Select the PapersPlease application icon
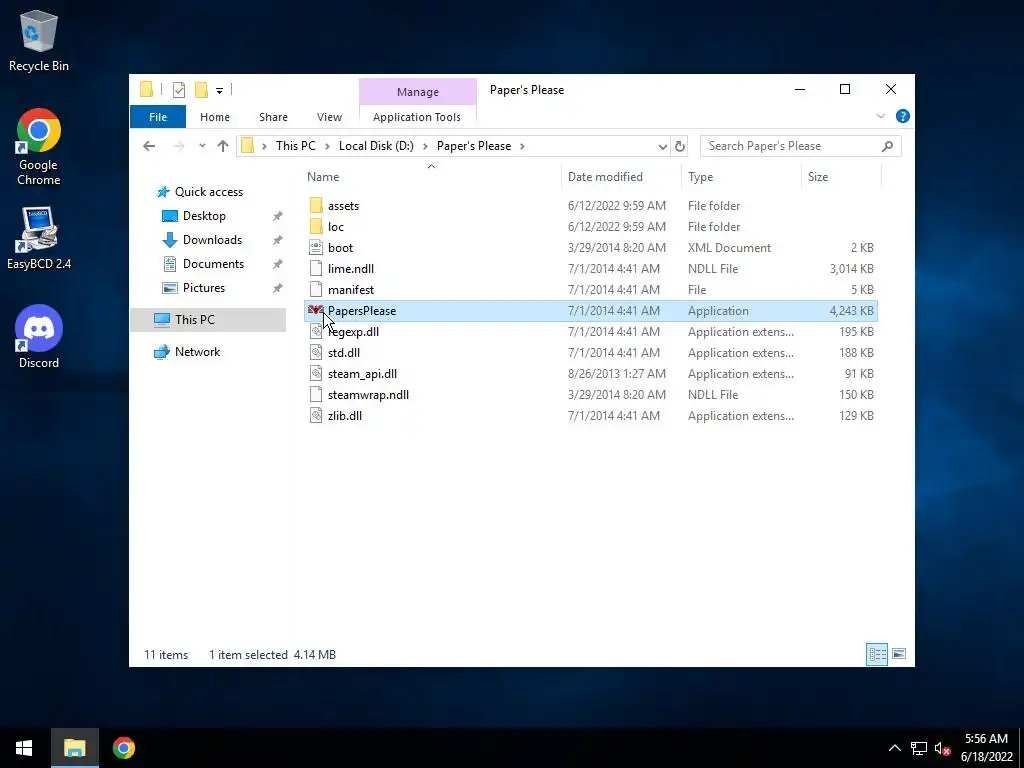 click(316, 310)
